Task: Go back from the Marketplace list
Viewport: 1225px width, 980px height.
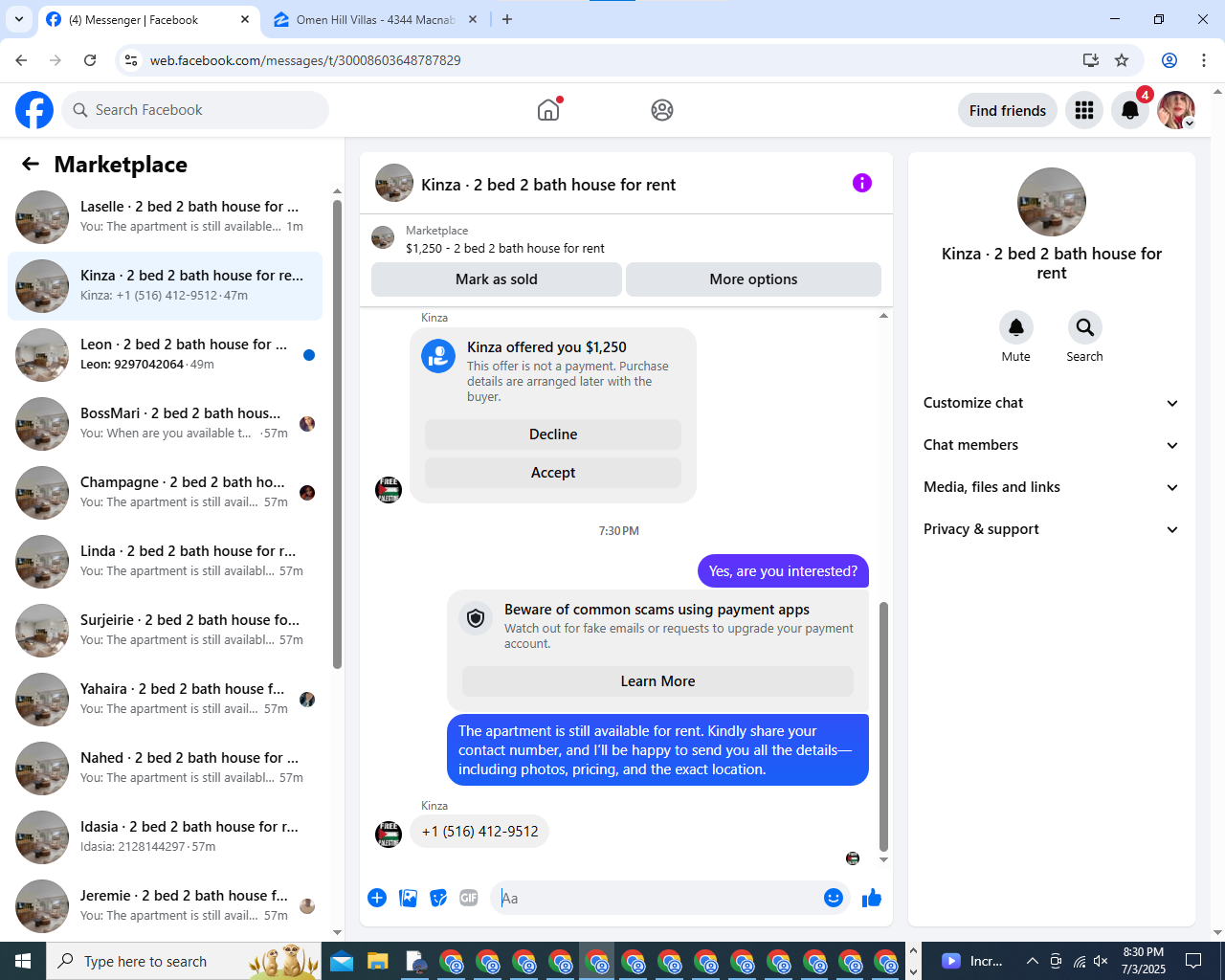Action: tap(31, 164)
